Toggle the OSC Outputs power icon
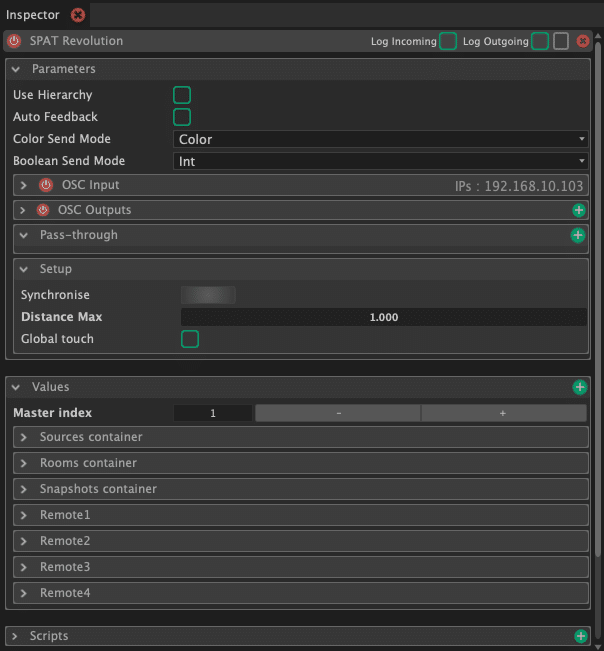 (x=42, y=210)
